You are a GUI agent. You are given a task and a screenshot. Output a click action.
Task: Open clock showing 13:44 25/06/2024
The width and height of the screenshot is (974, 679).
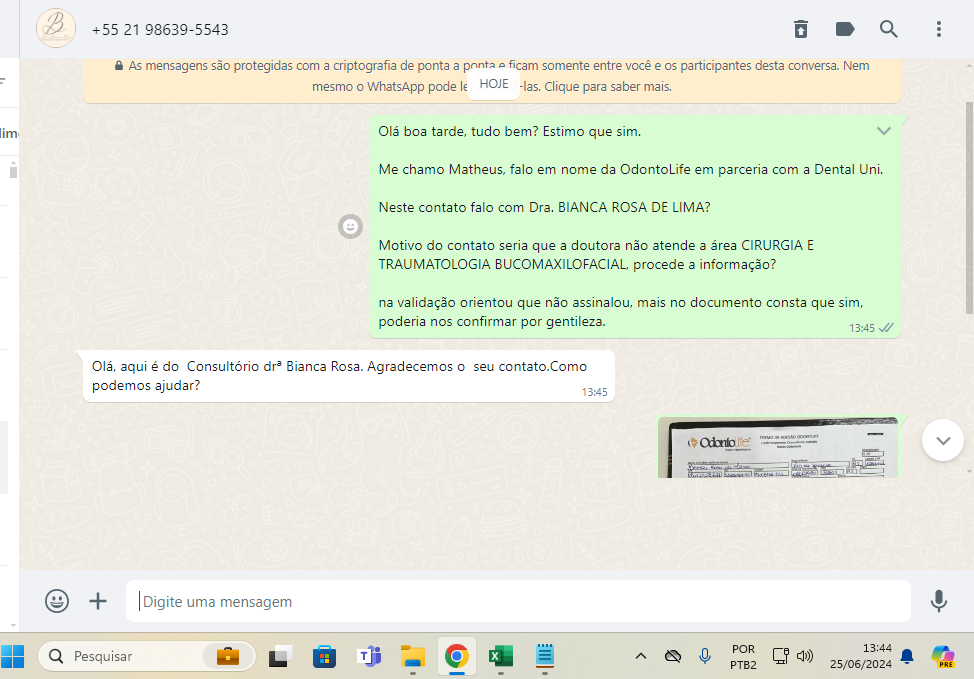click(860, 656)
